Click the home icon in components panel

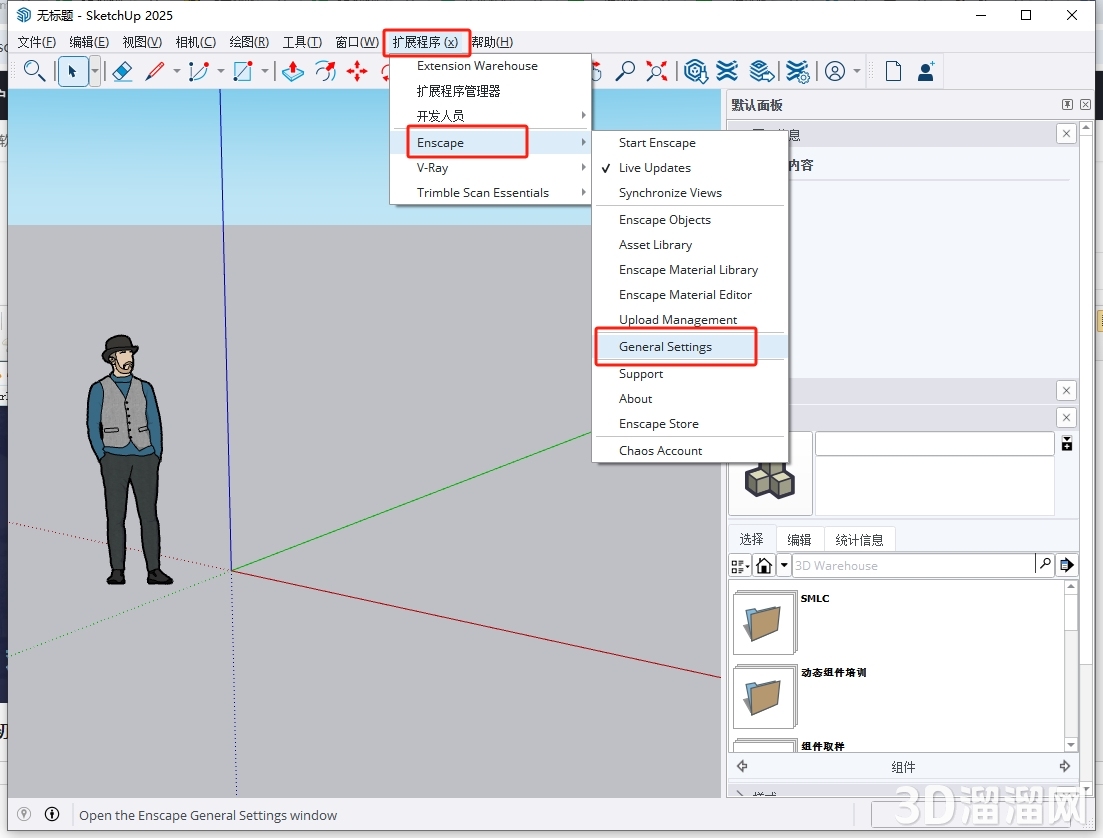[764, 566]
